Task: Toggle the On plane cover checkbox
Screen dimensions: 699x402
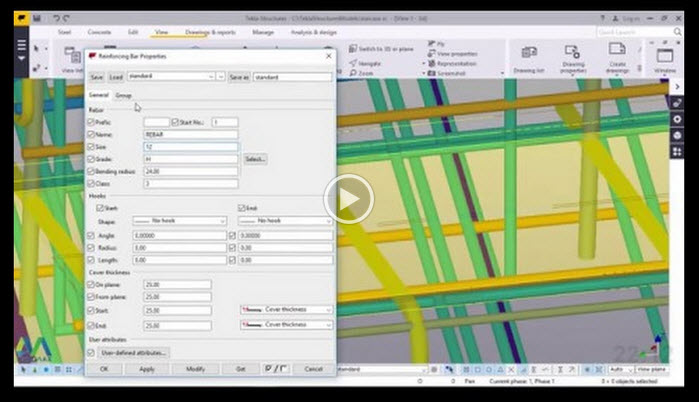Action: tap(91, 284)
